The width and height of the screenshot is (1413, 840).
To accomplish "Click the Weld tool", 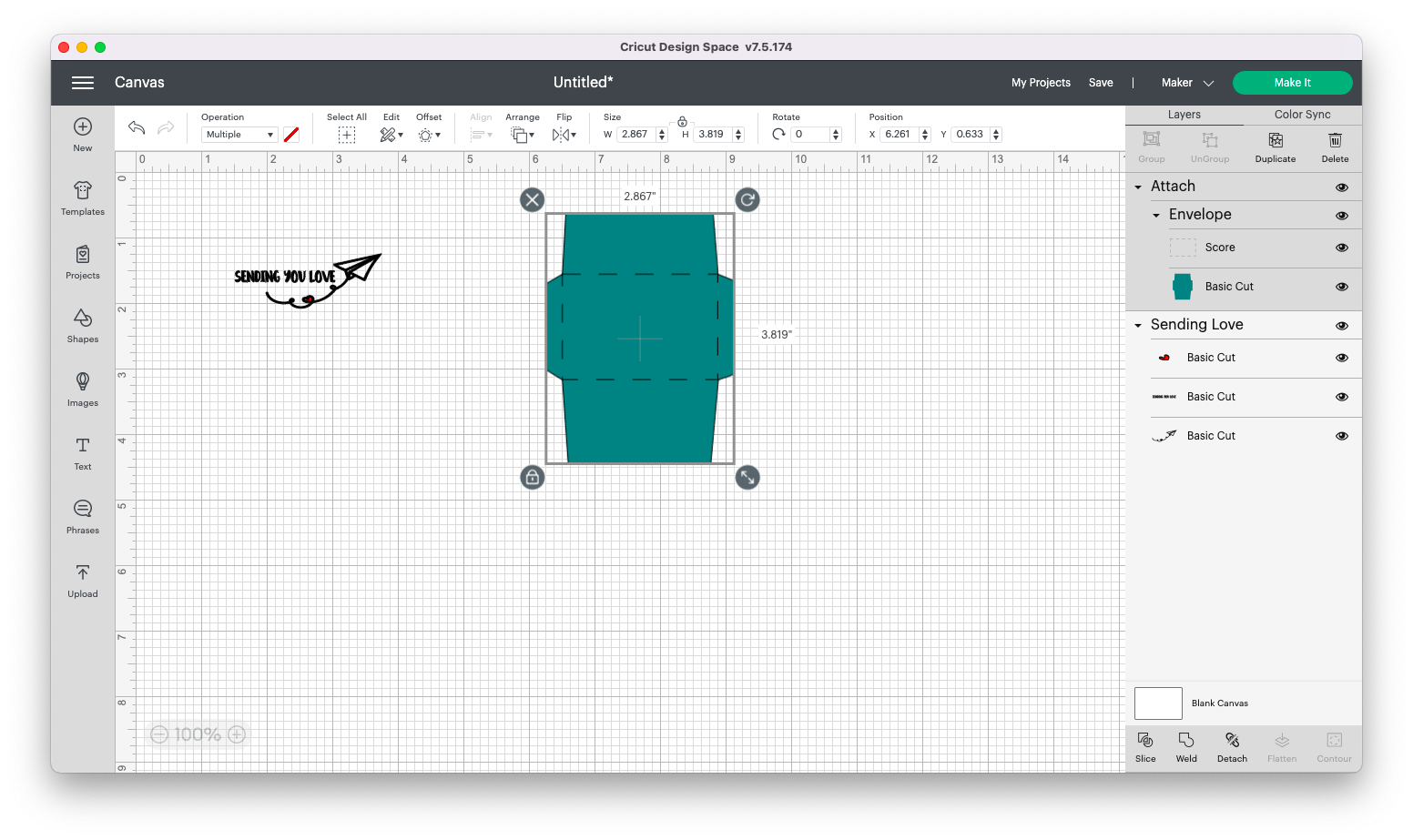I will (1185, 746).
